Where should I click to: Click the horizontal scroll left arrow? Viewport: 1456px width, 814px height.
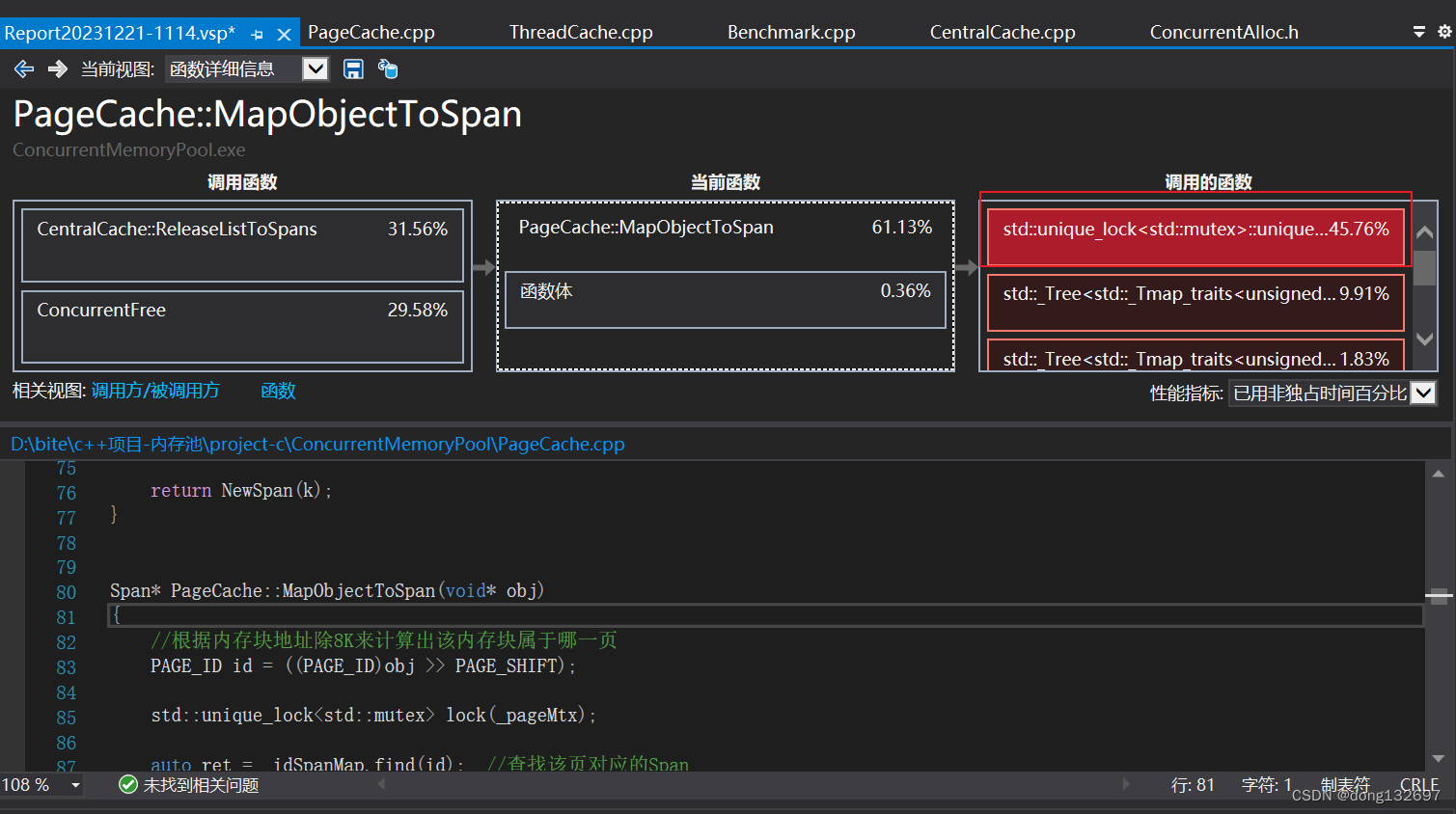pyautogui.click(x=382, y=784)
